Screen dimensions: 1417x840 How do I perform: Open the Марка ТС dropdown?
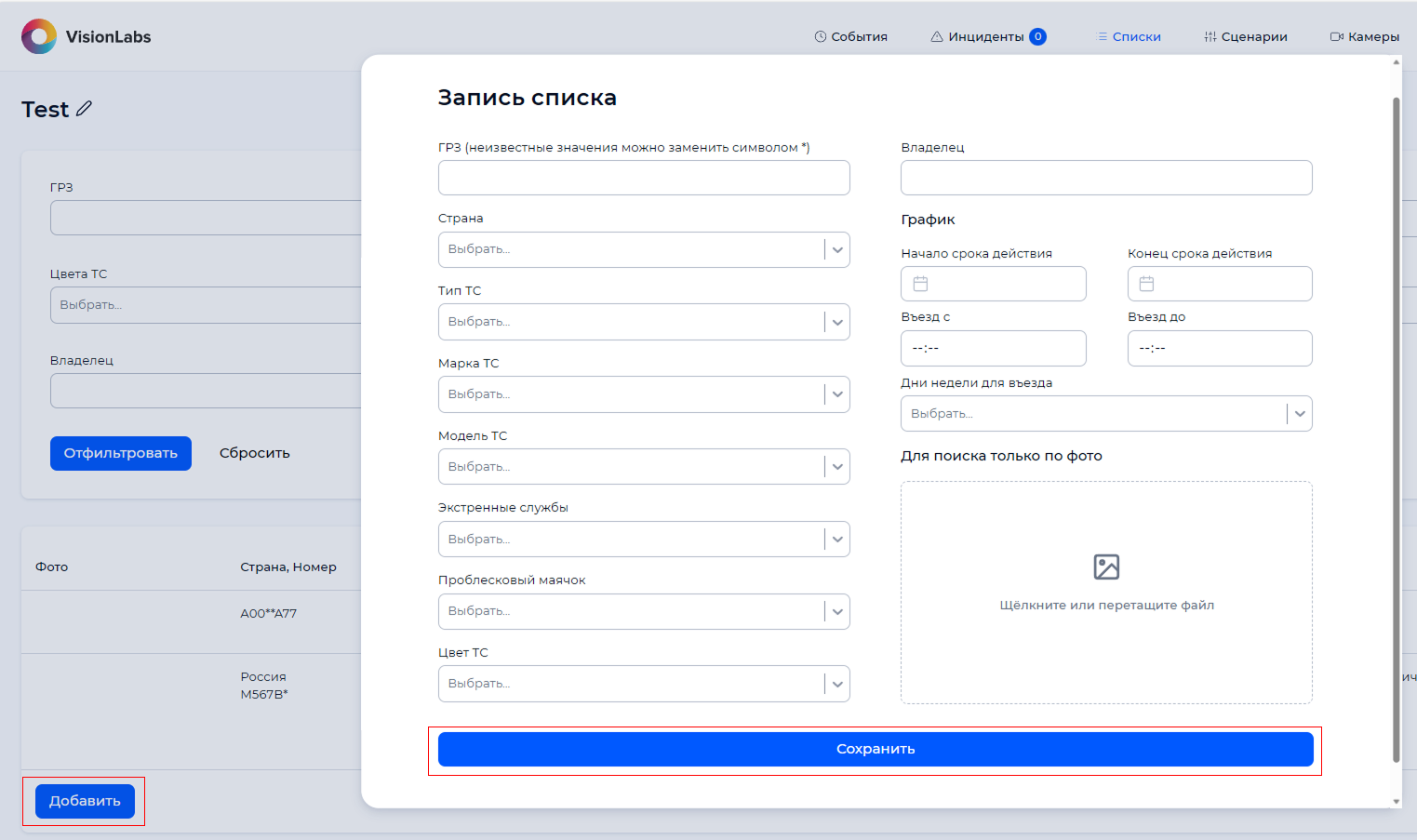pos(644,394)
